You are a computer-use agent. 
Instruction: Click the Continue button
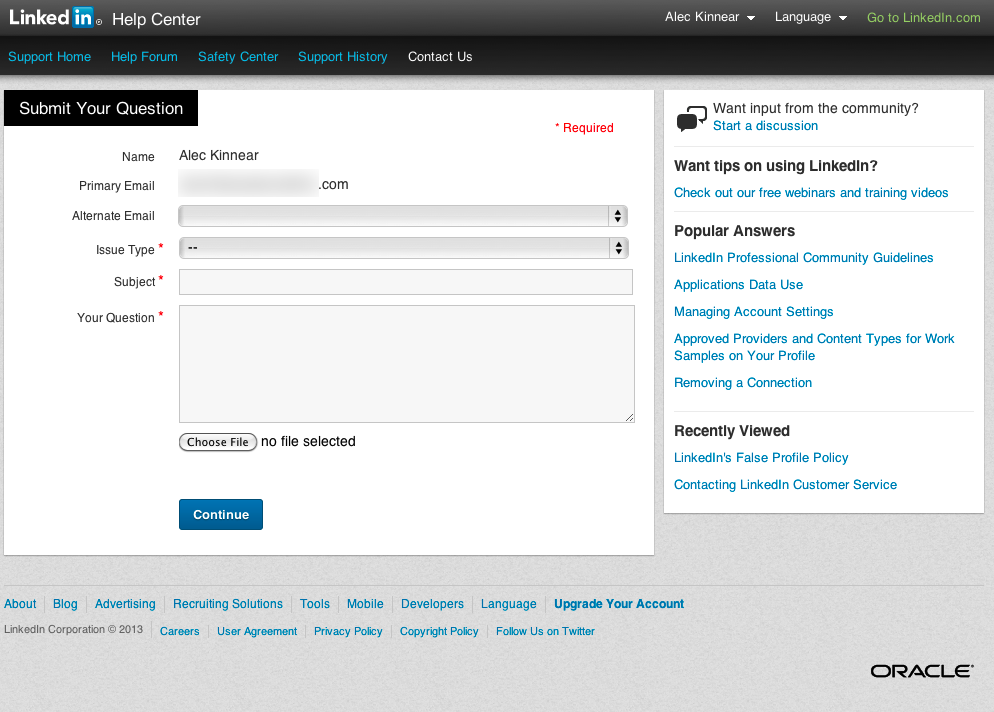coord(221,514)
